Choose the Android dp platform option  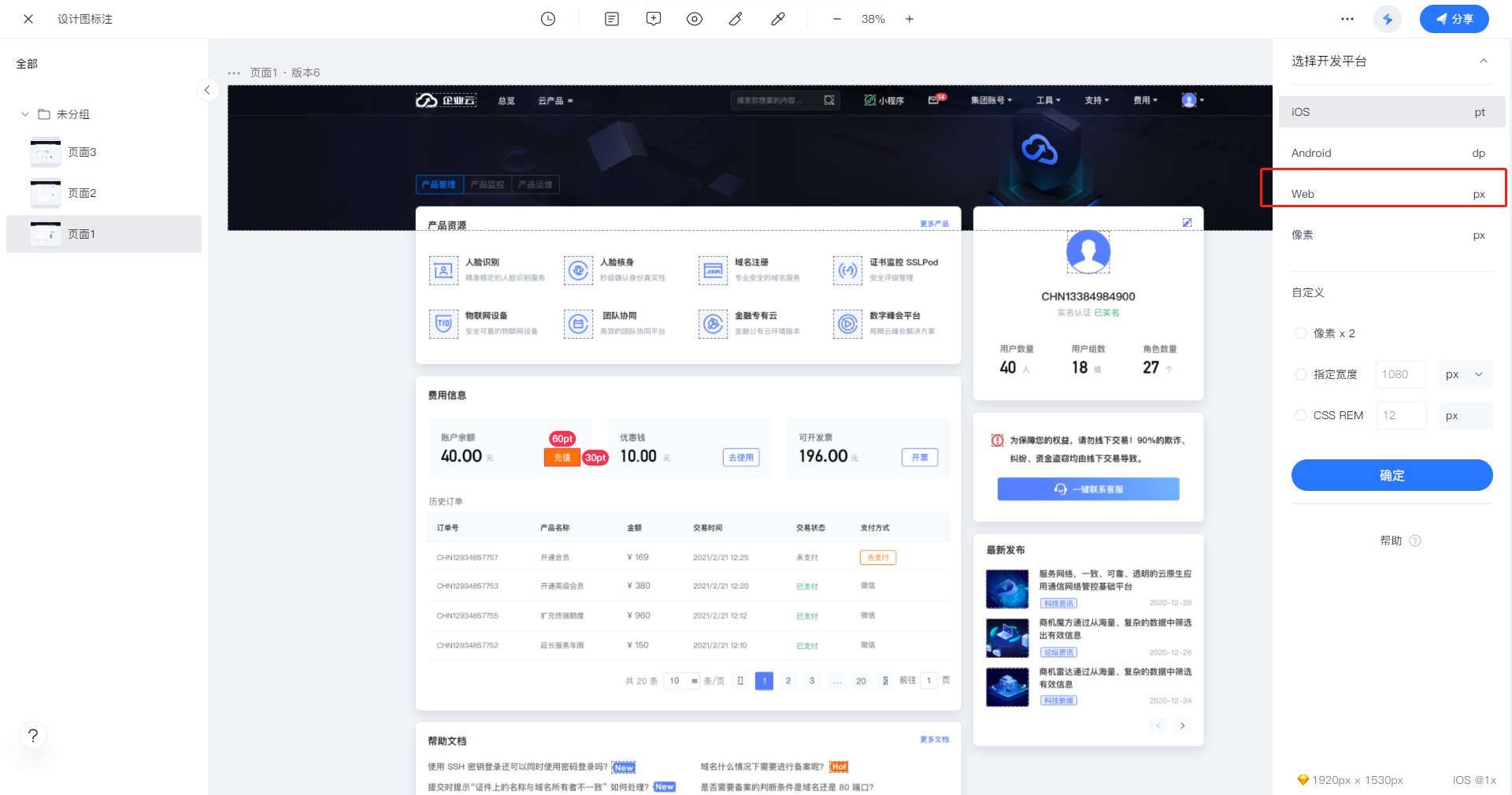point(1392,153)
